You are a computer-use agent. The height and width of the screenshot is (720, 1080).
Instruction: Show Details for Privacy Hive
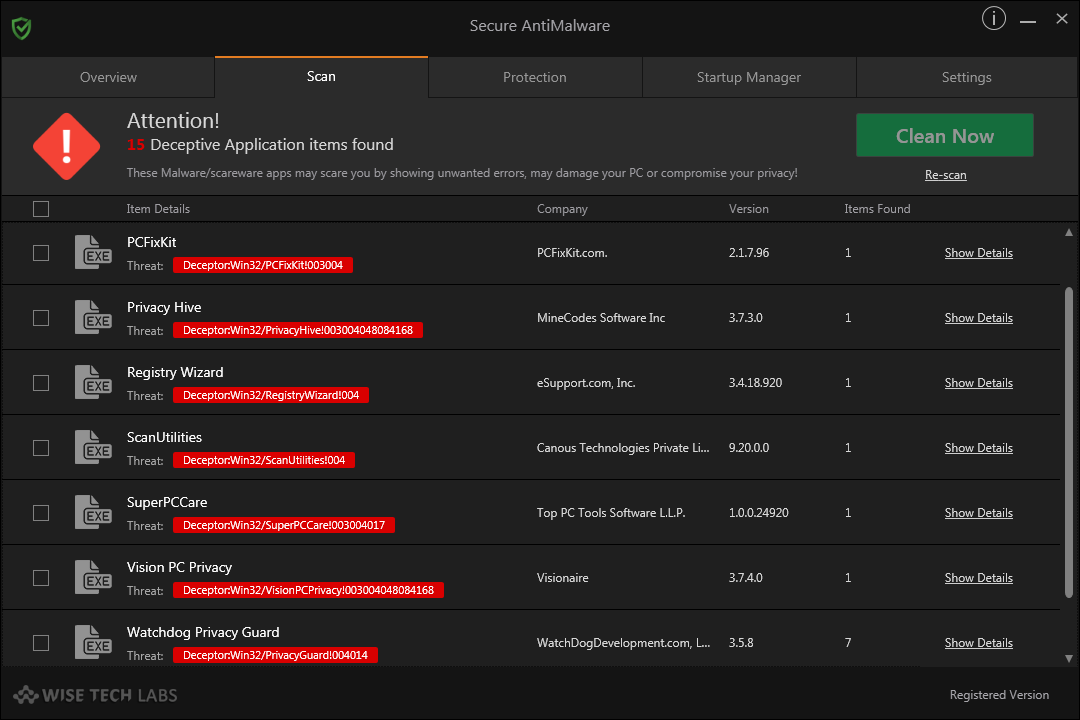tap(978, 318)
